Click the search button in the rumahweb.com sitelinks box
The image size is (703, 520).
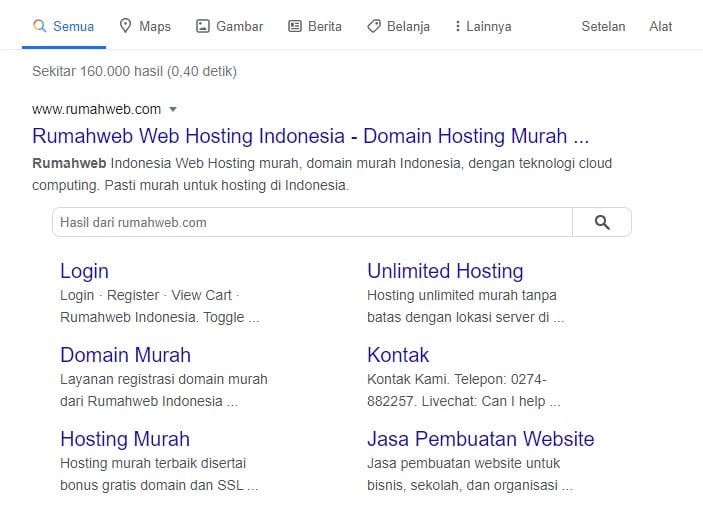click(x=602, y=222)
